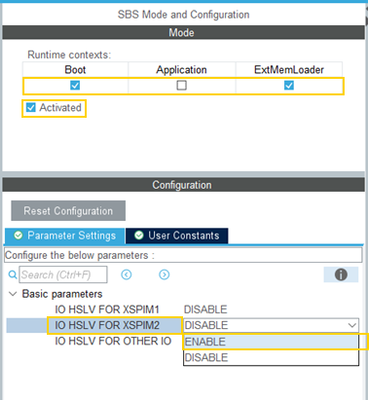Click the search magnifier icon
This screenshot has height=400, width=369.
pyautogui.click(x=12, y=275)
